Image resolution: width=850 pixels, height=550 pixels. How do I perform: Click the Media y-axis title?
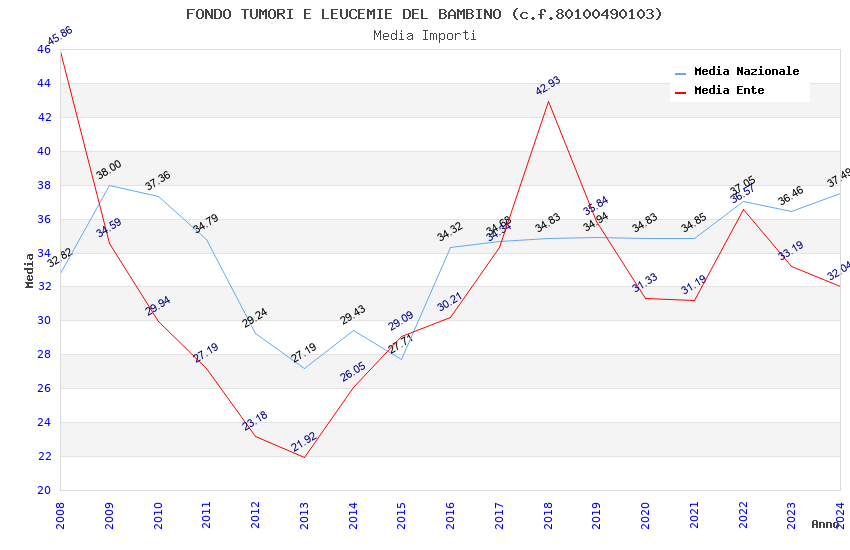29,270
